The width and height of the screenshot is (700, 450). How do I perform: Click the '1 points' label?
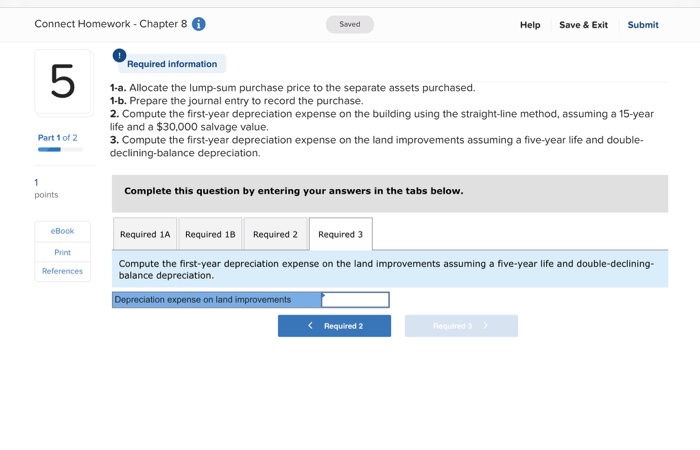[x=46, y=188]
